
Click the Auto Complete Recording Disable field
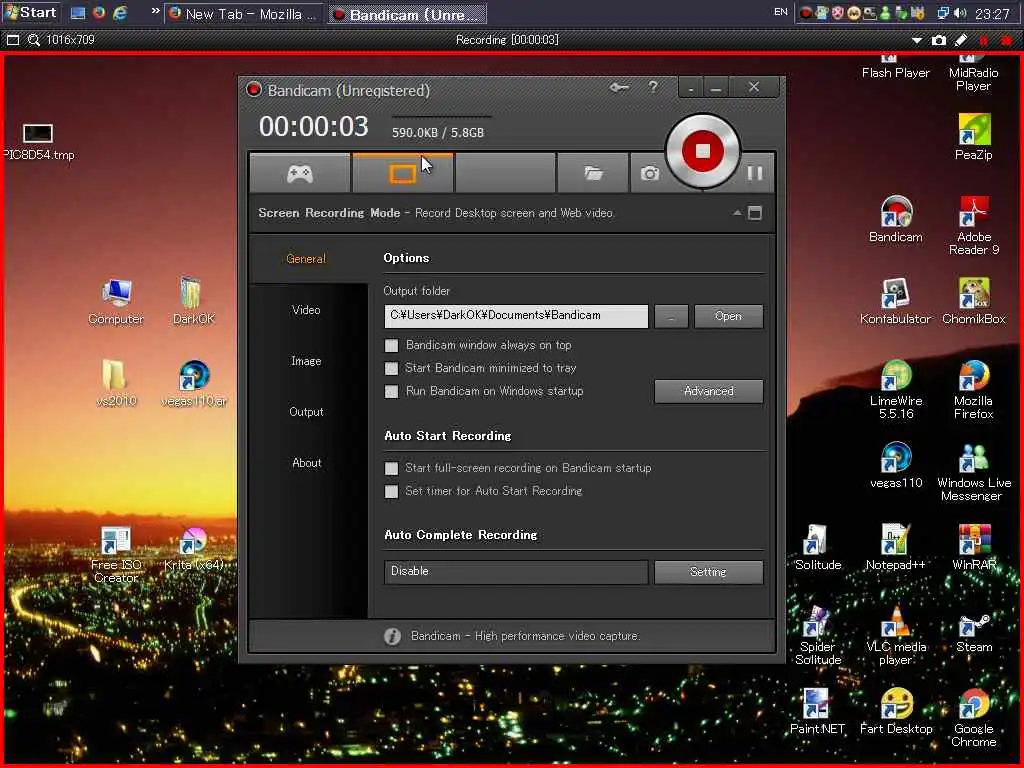516,571
